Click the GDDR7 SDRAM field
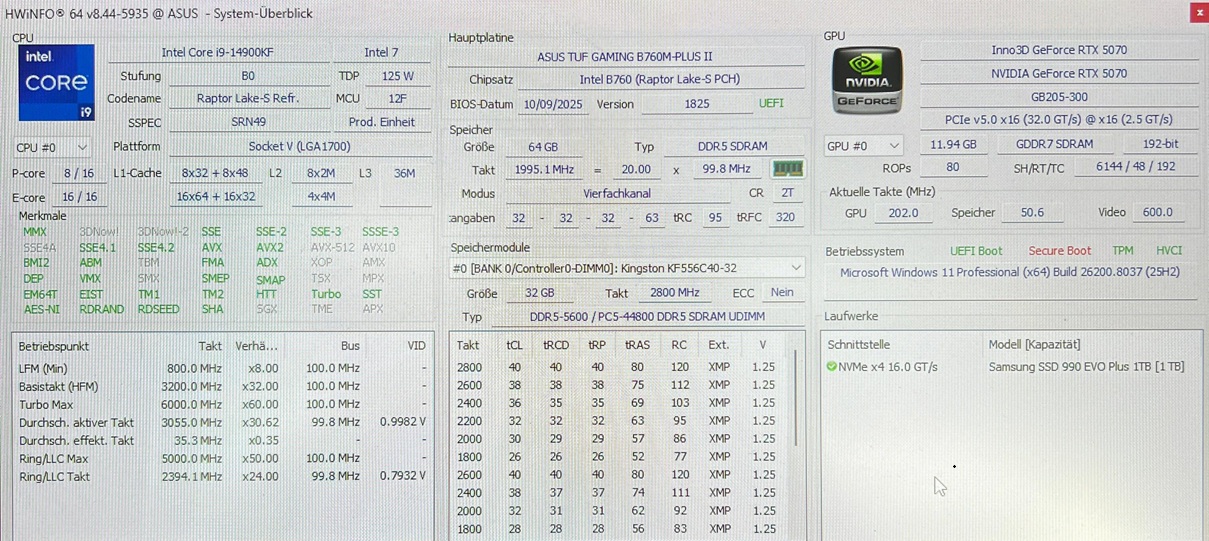 coord(1055,145)
